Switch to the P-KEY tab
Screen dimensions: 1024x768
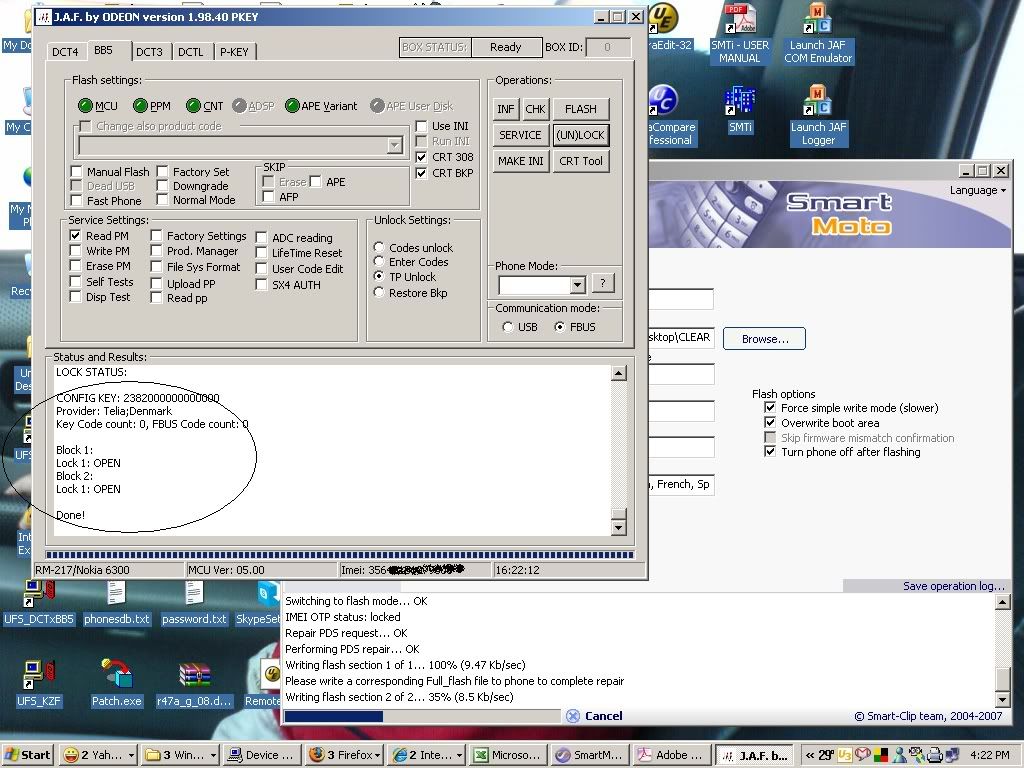(234, 52)
